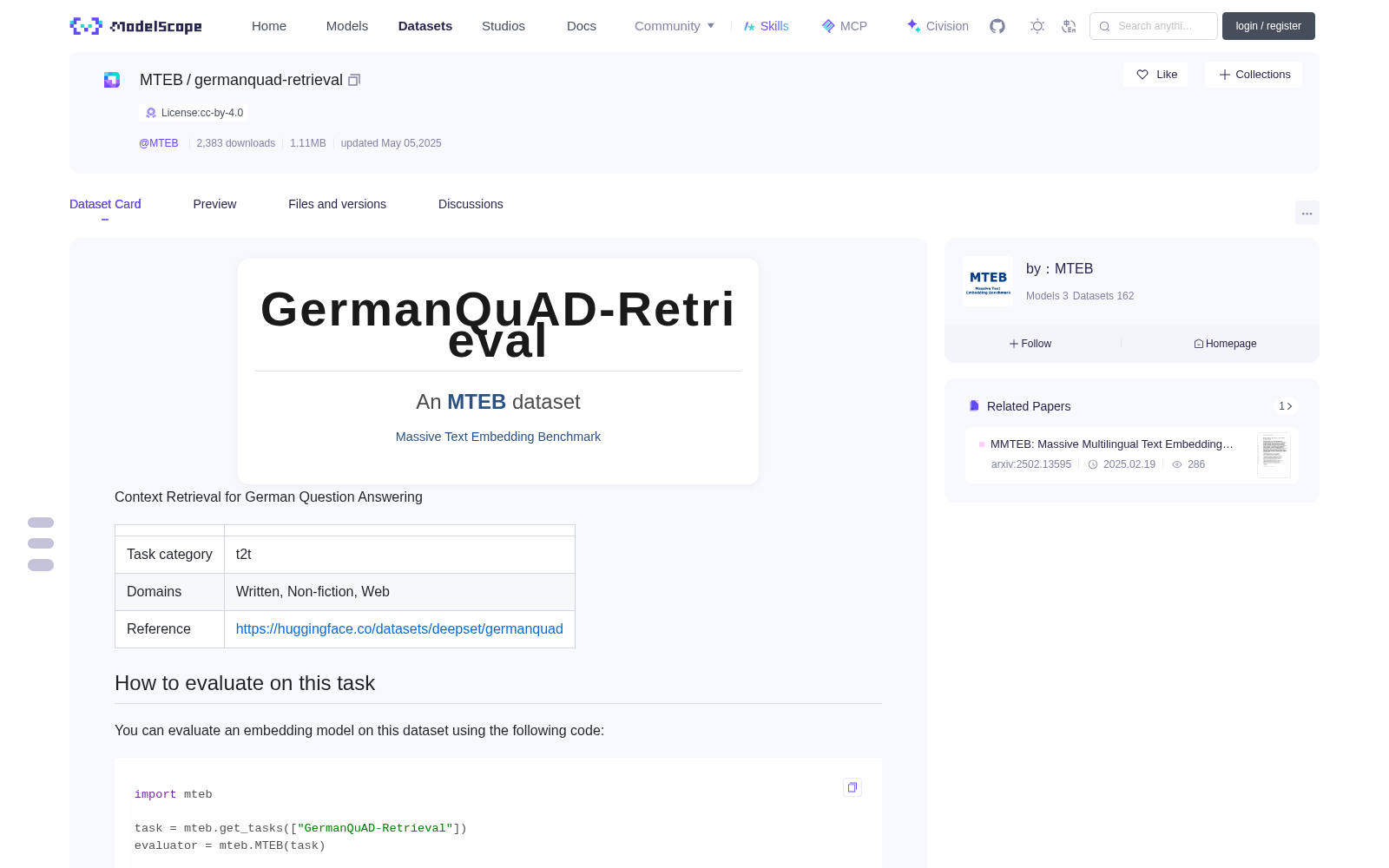Open the paper thumbnail preview

tap(1274, 455)
